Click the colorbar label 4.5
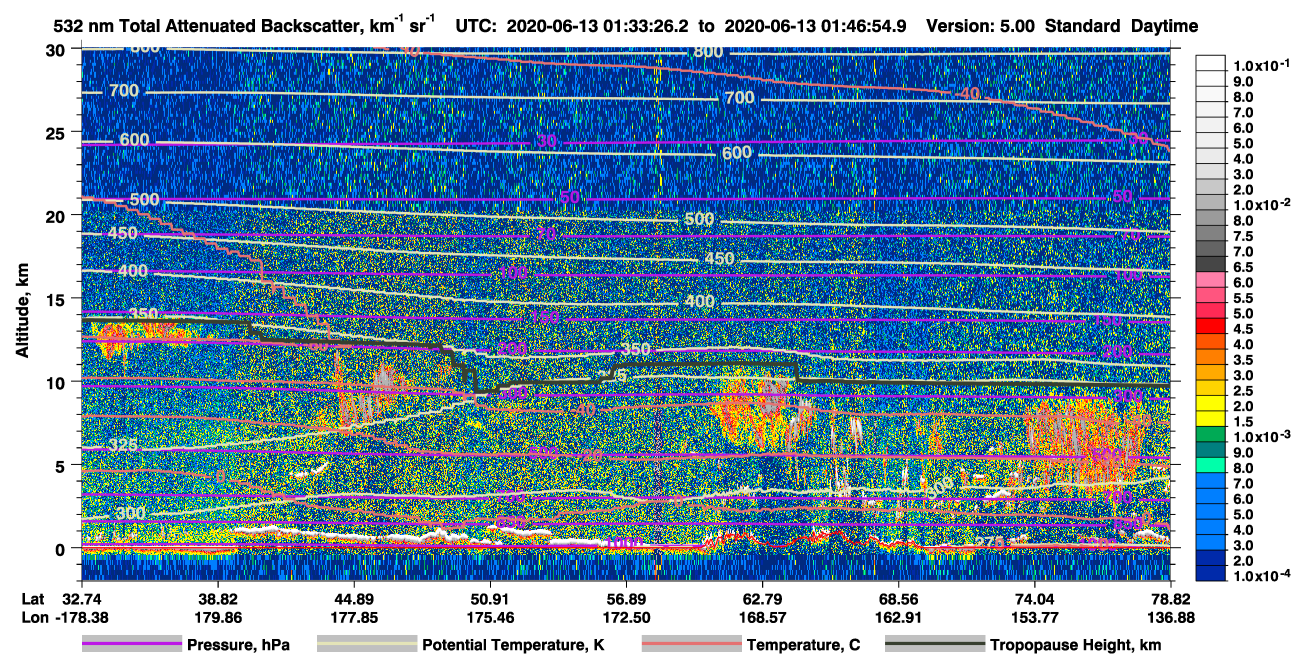The width and height of the screenshot is (1300, 667). coord(1244,329)
